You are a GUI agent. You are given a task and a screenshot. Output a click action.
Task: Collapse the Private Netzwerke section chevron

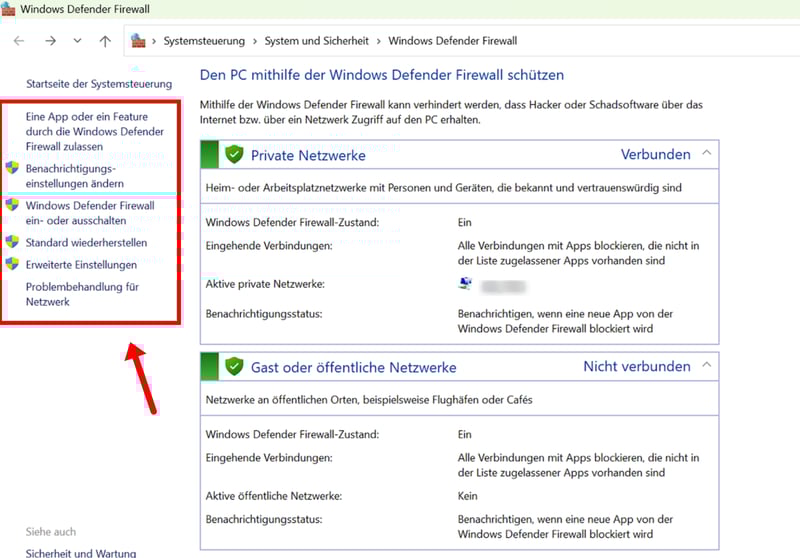point(706,154)
